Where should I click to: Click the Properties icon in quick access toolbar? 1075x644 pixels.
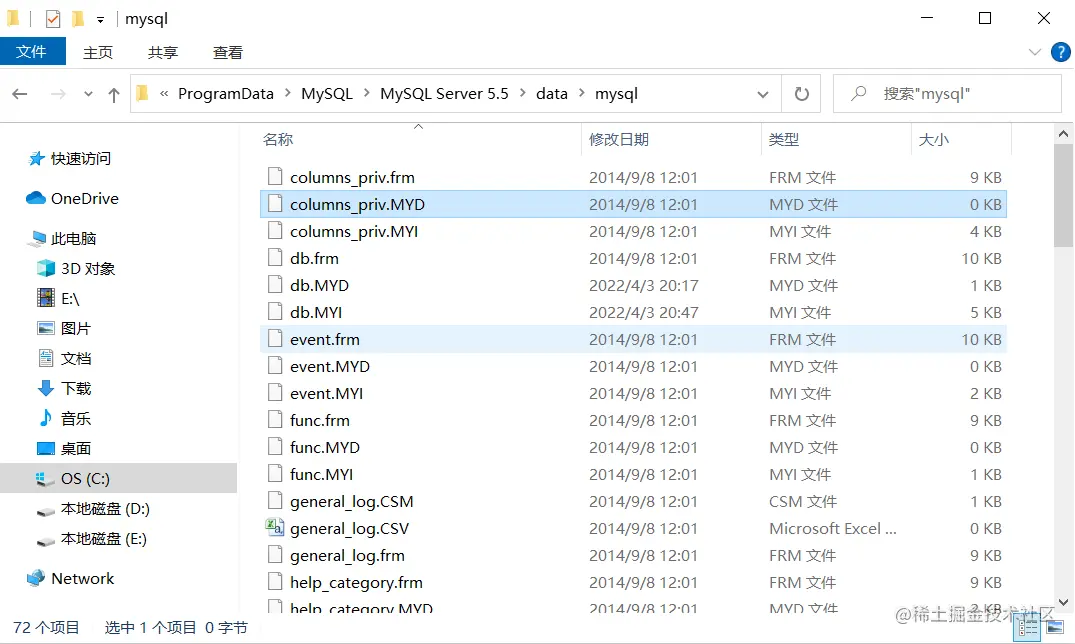[x=53, y=19]
